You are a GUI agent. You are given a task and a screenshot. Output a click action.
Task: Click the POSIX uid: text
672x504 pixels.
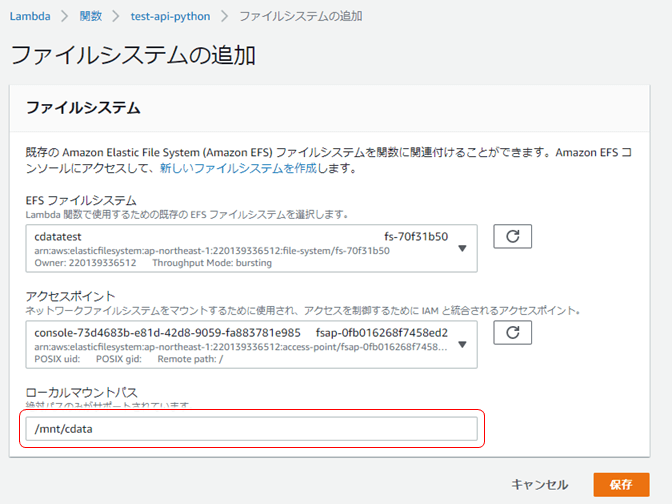(x=57, y=359)
